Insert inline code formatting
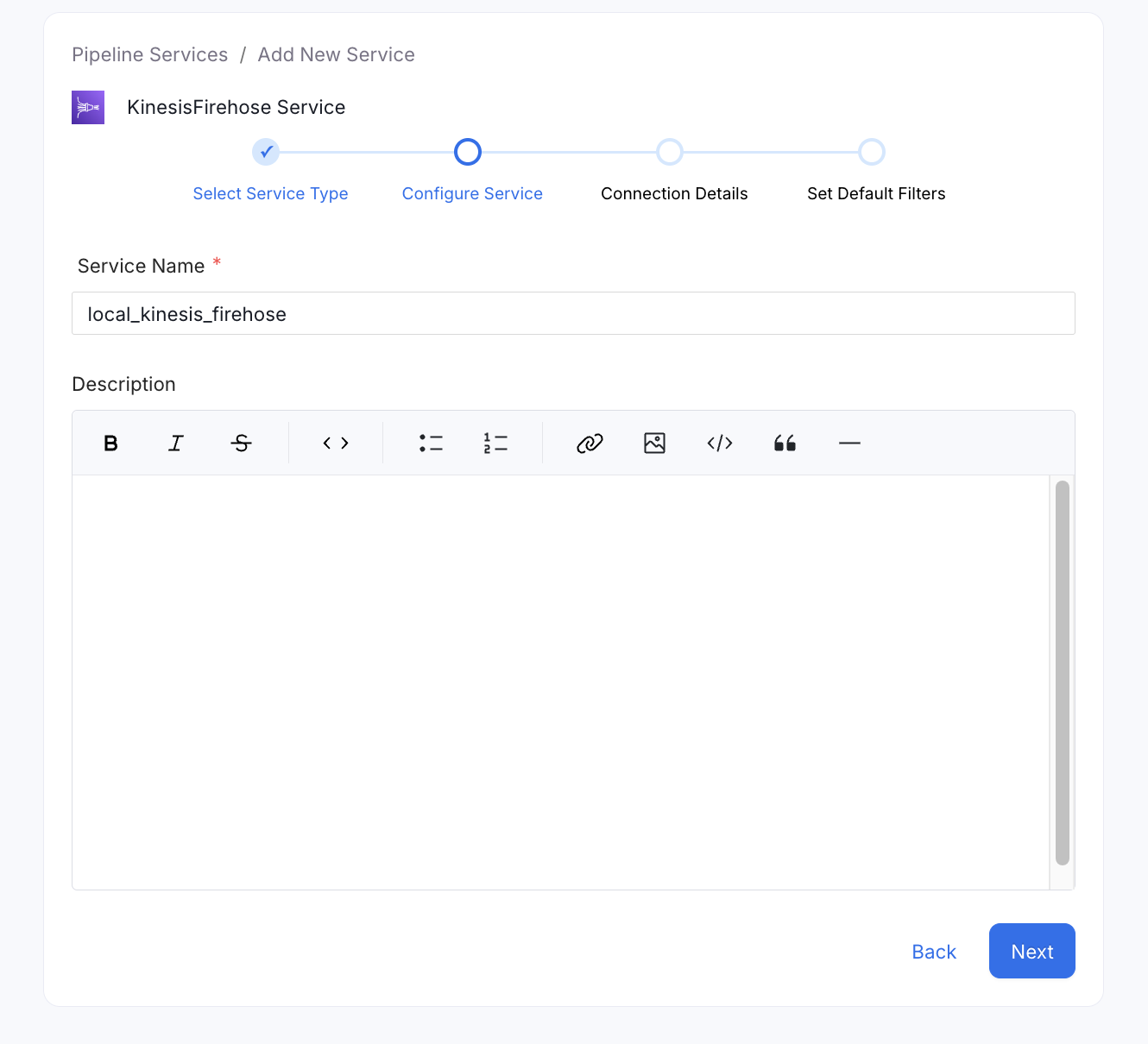This screenshot has height=1044, width=1148. (x=336, y=443)
